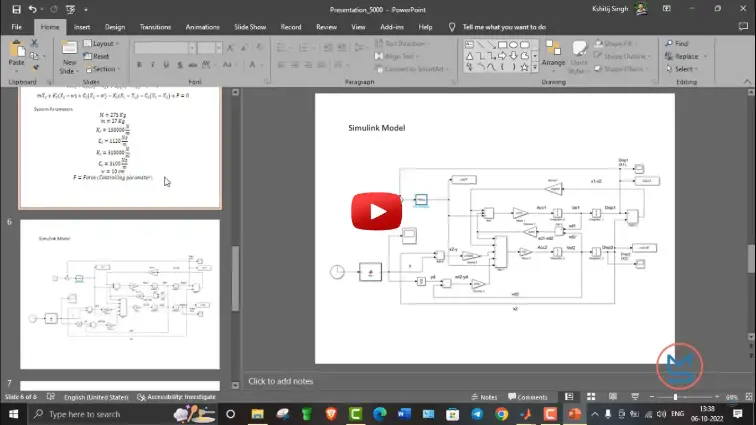
Task: Expand the Layout dropdown
Action: 101,44
